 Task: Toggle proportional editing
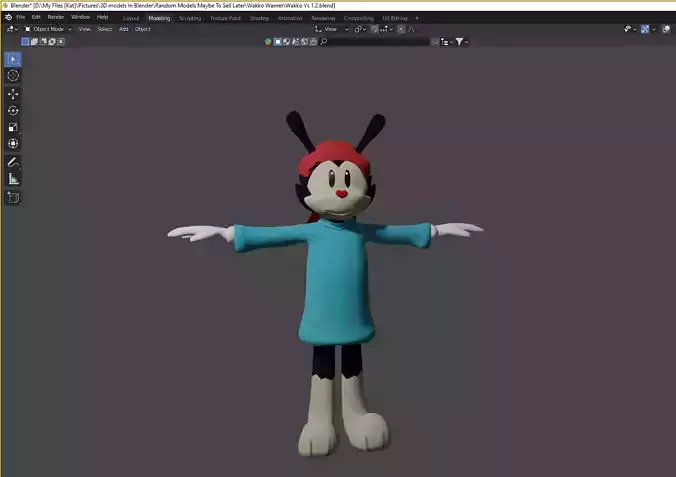[x=401, y=29]
